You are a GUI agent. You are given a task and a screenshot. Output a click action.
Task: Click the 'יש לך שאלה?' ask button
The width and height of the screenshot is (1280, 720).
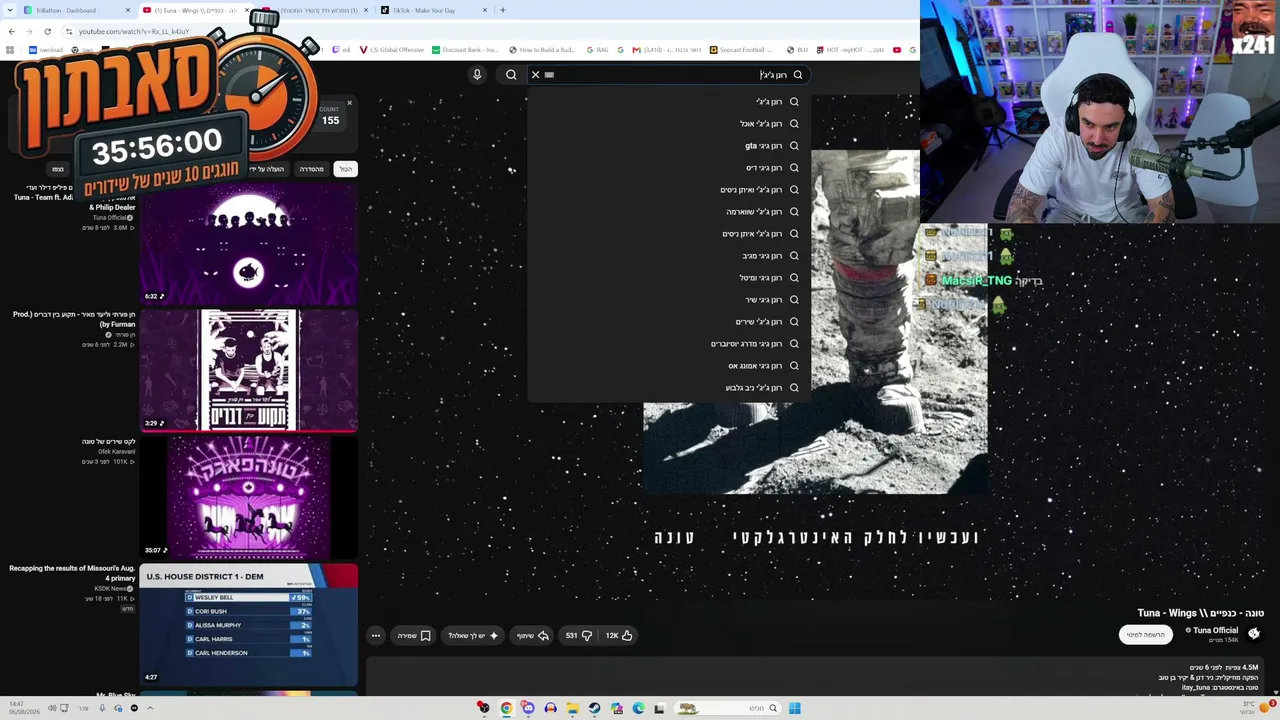click(x=474, y=635)
